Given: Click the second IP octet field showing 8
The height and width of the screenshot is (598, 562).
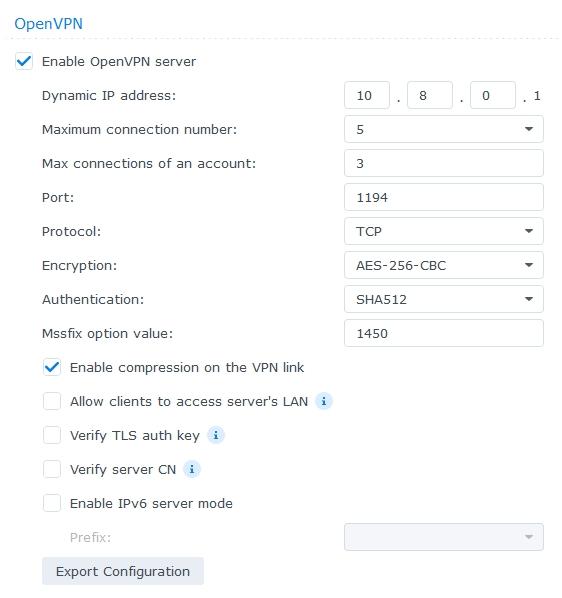Looking at the screenshot, I should pyautogui.click(x=430, y=95).
